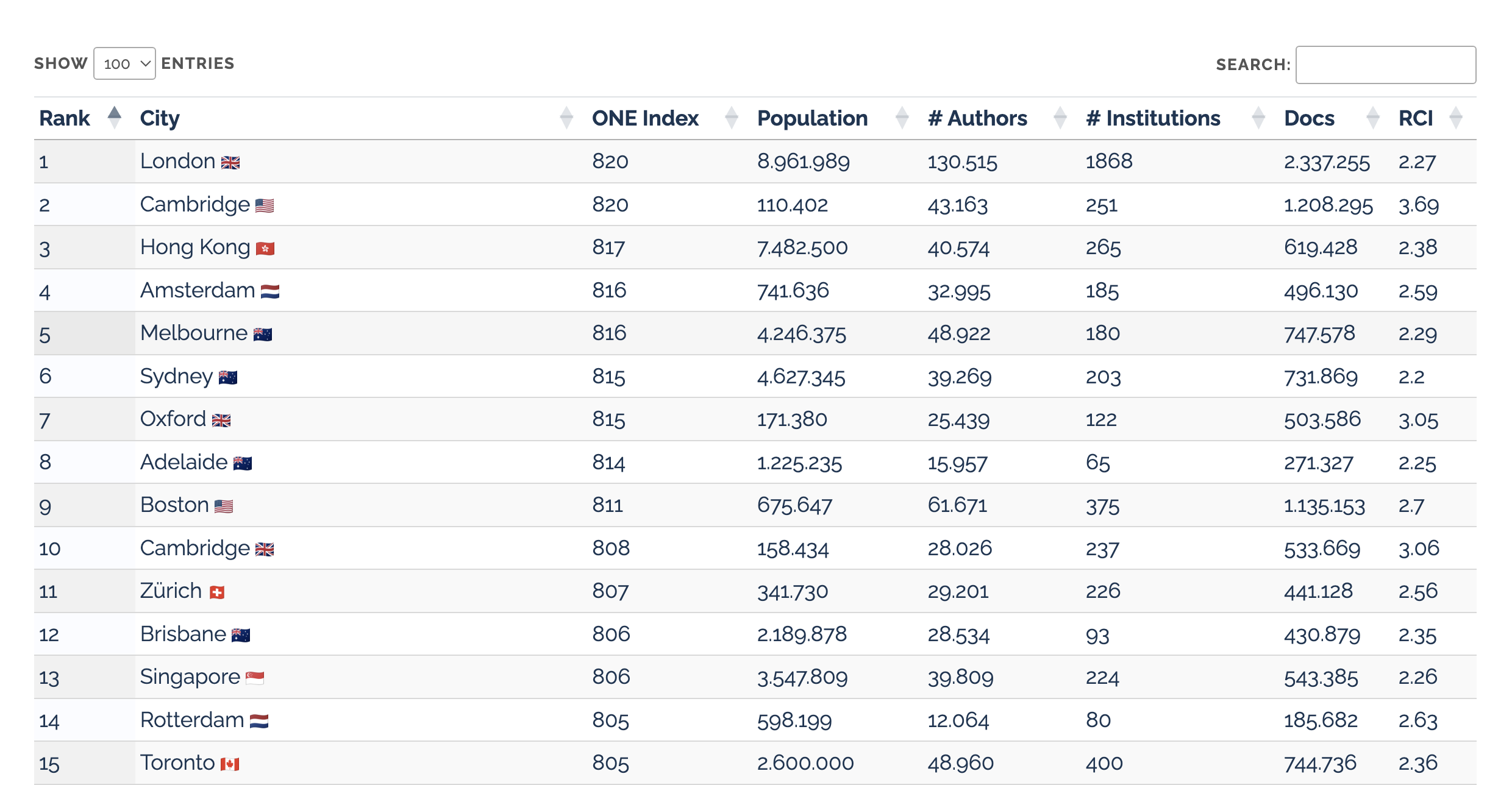Click the UK flag next to London
The width and height of the screenshot is (1512, 785).
(x=230, y=162)
